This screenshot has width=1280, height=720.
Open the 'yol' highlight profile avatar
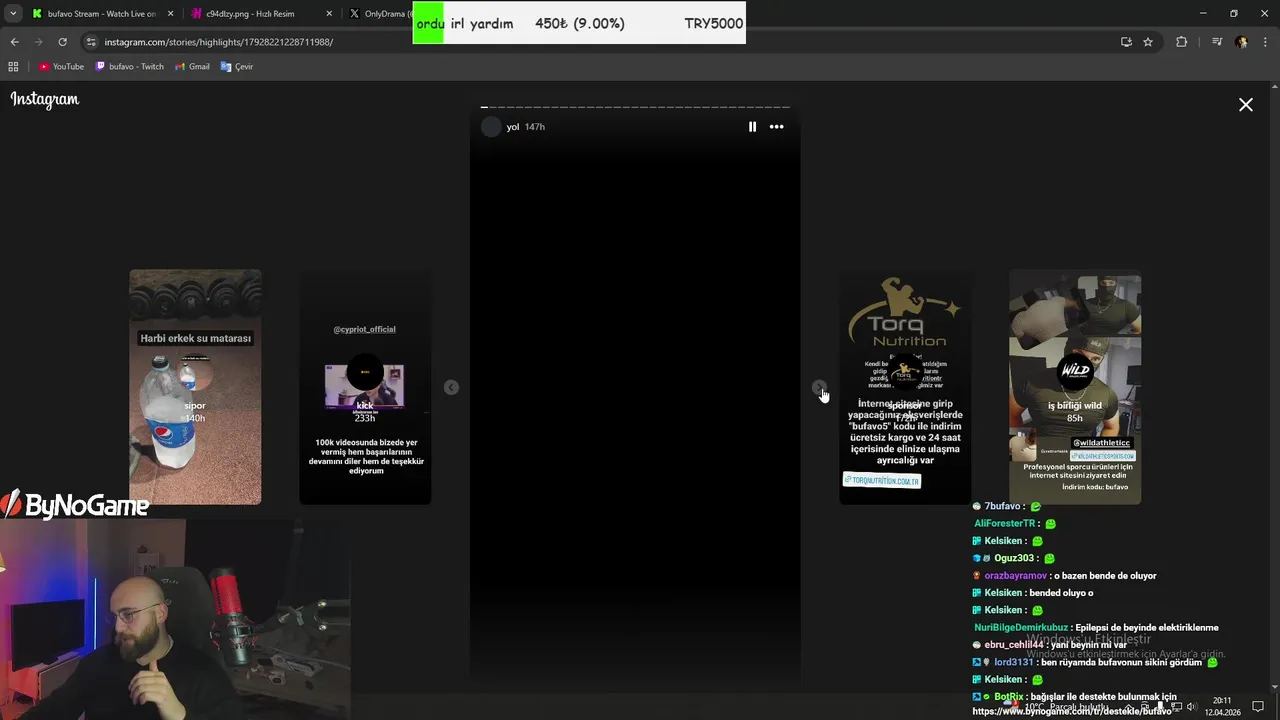tap(490, 127)
